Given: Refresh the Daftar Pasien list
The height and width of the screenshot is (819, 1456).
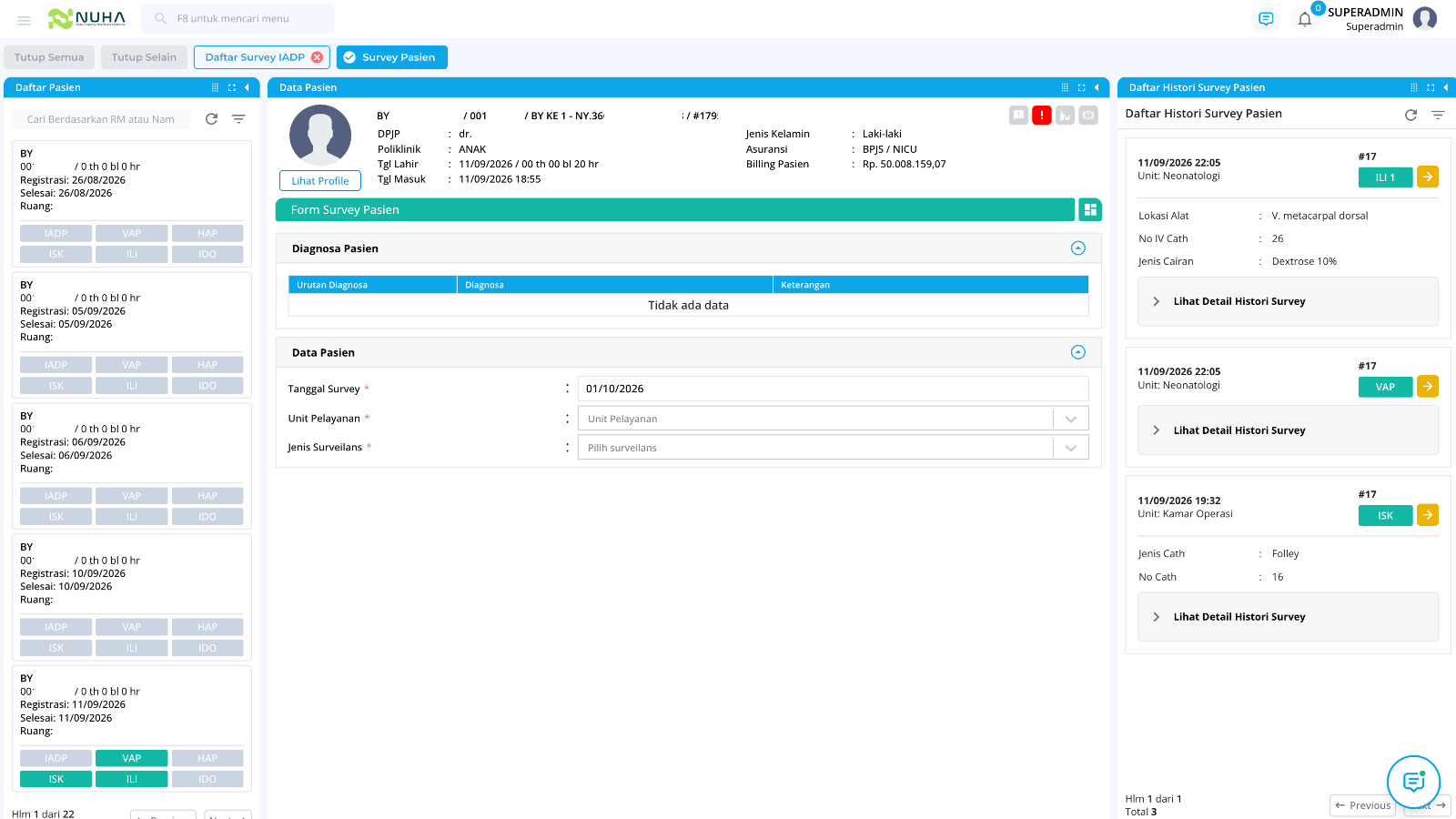Looking at the screenshot, I should point(211,119).
